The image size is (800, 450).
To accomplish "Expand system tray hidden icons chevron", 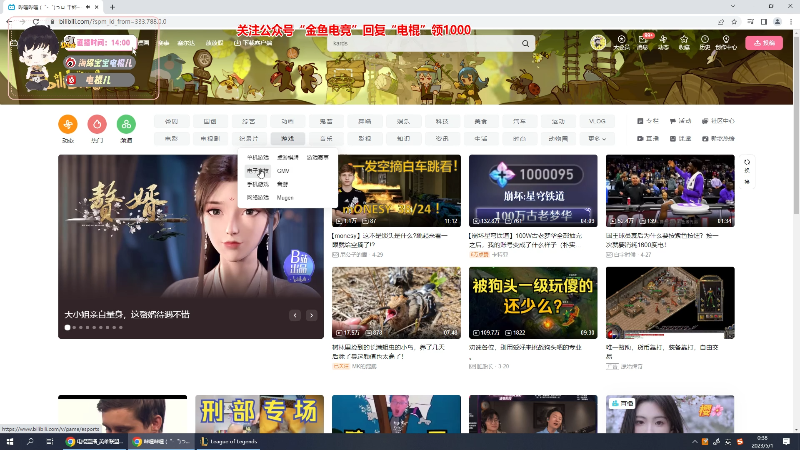I will pyautogui.click(x=694, y=441).
